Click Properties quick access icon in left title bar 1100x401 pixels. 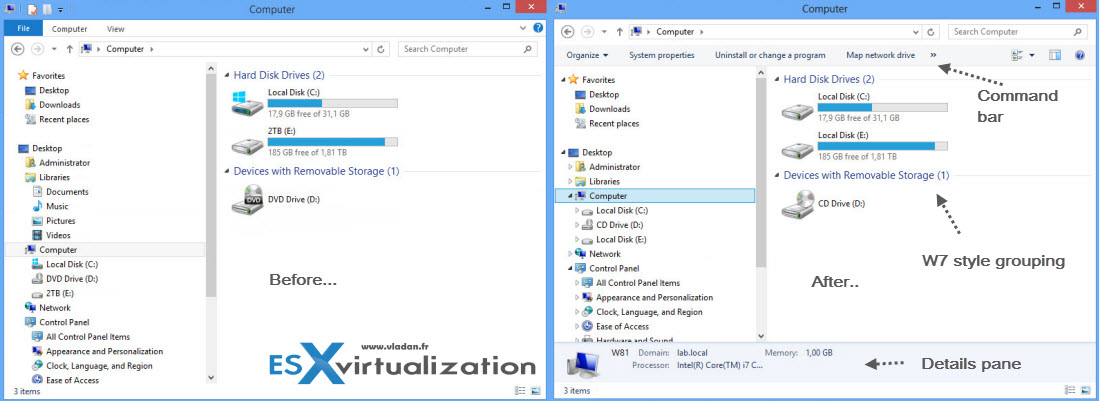32,9
